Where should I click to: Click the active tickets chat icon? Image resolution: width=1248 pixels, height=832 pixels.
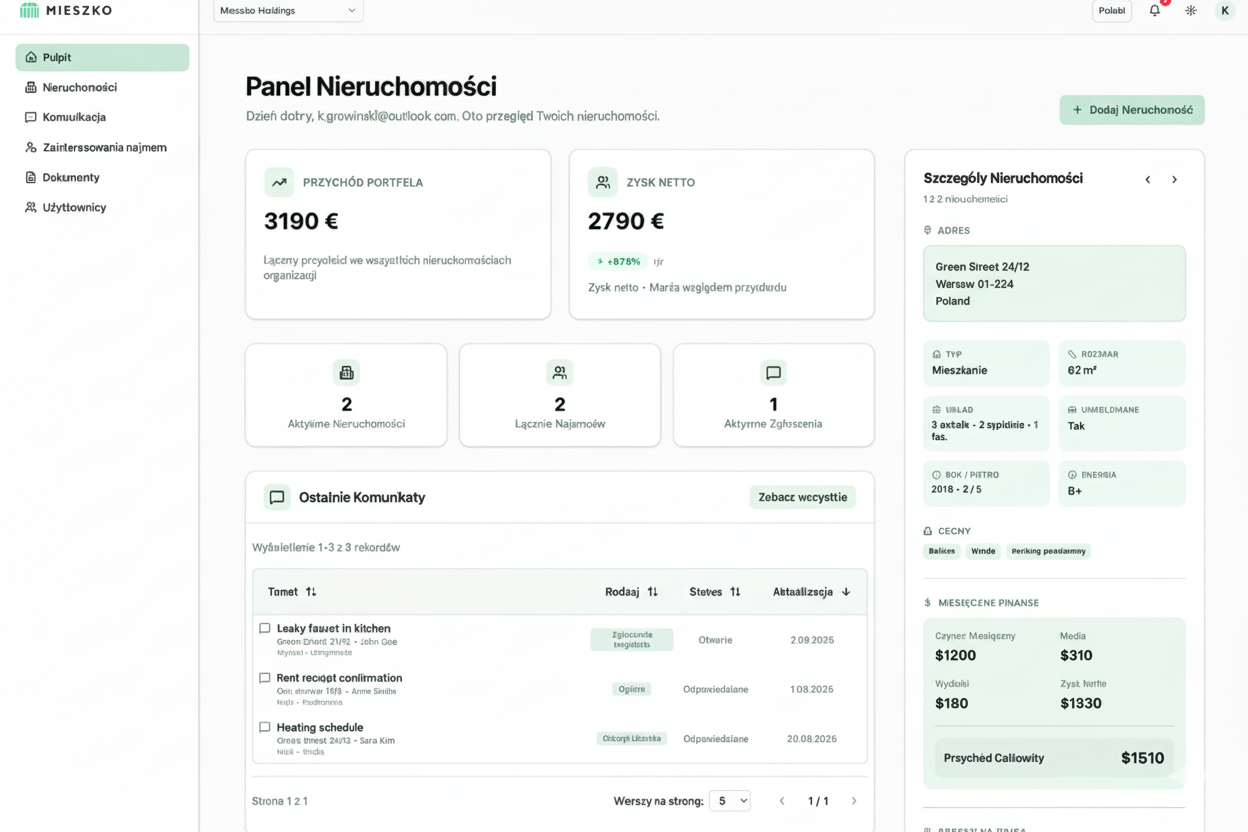click(773, 373)
